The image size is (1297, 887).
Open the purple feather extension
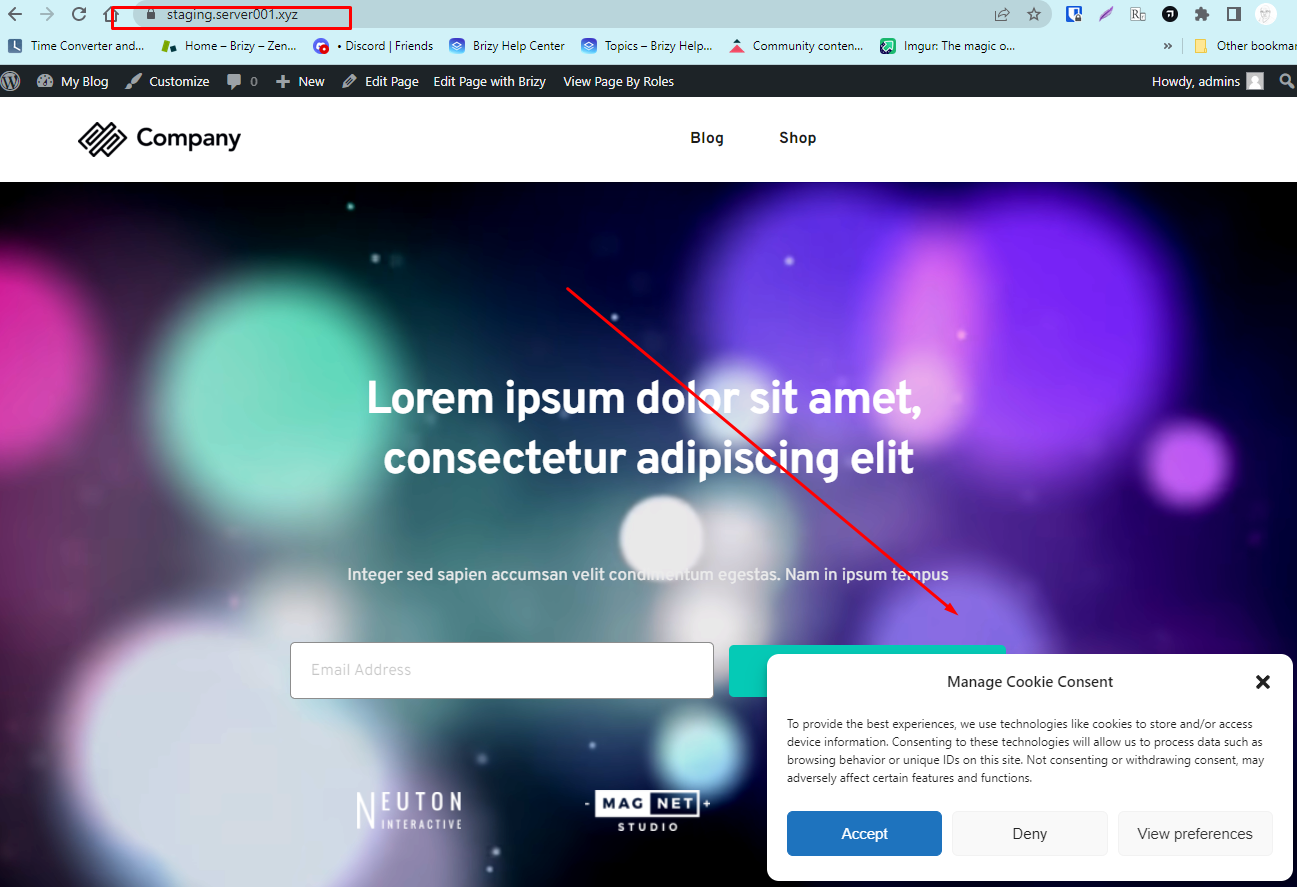(x=1106, y=14)
